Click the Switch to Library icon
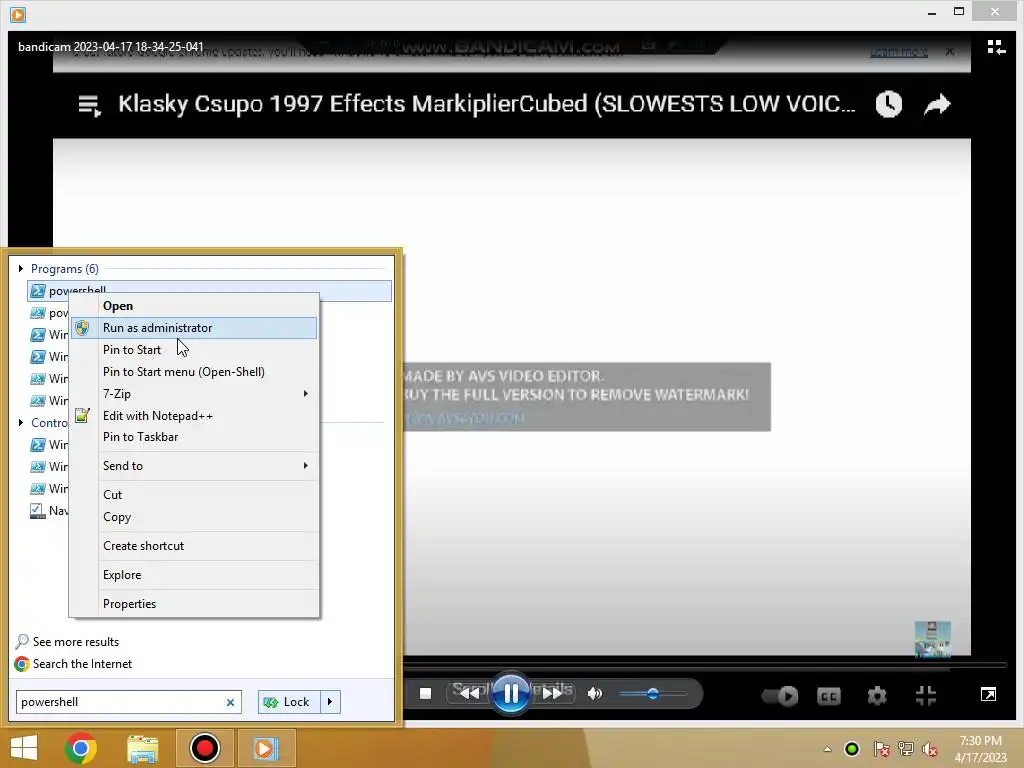Screen dimensions: 1024x768 (x=996, y=47)
